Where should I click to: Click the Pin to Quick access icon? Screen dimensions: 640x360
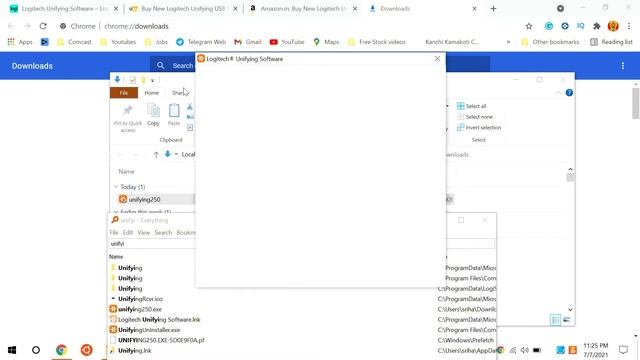(128, 110)
